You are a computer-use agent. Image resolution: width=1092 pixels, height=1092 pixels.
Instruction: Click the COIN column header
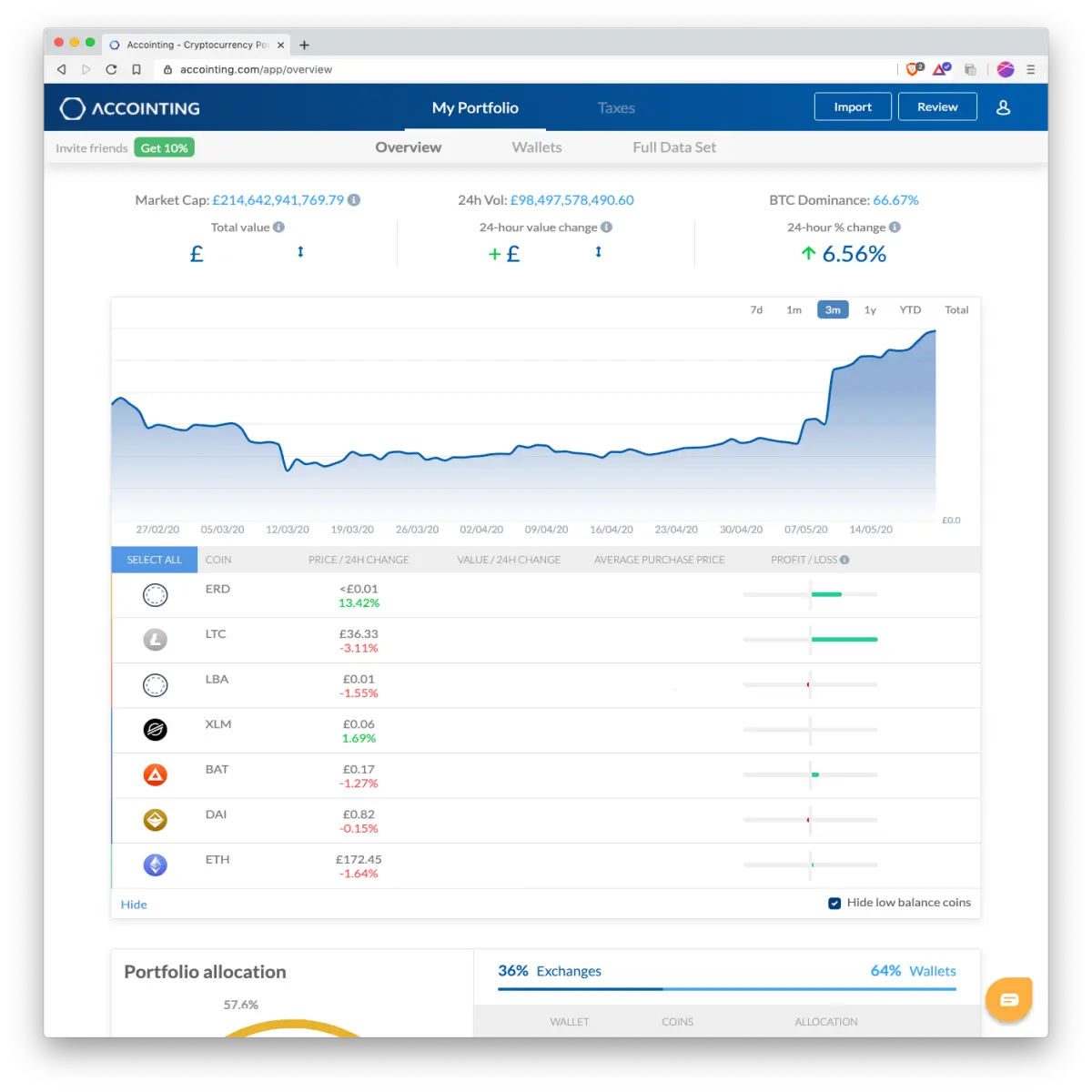(218, 560)
